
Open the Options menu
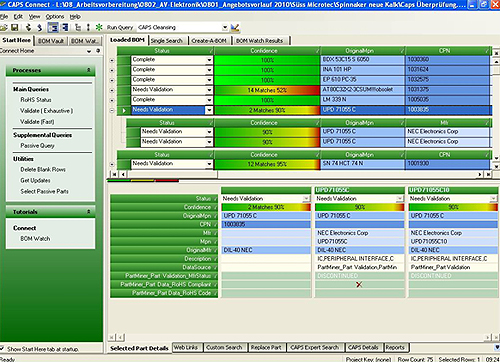click(55, 17)
